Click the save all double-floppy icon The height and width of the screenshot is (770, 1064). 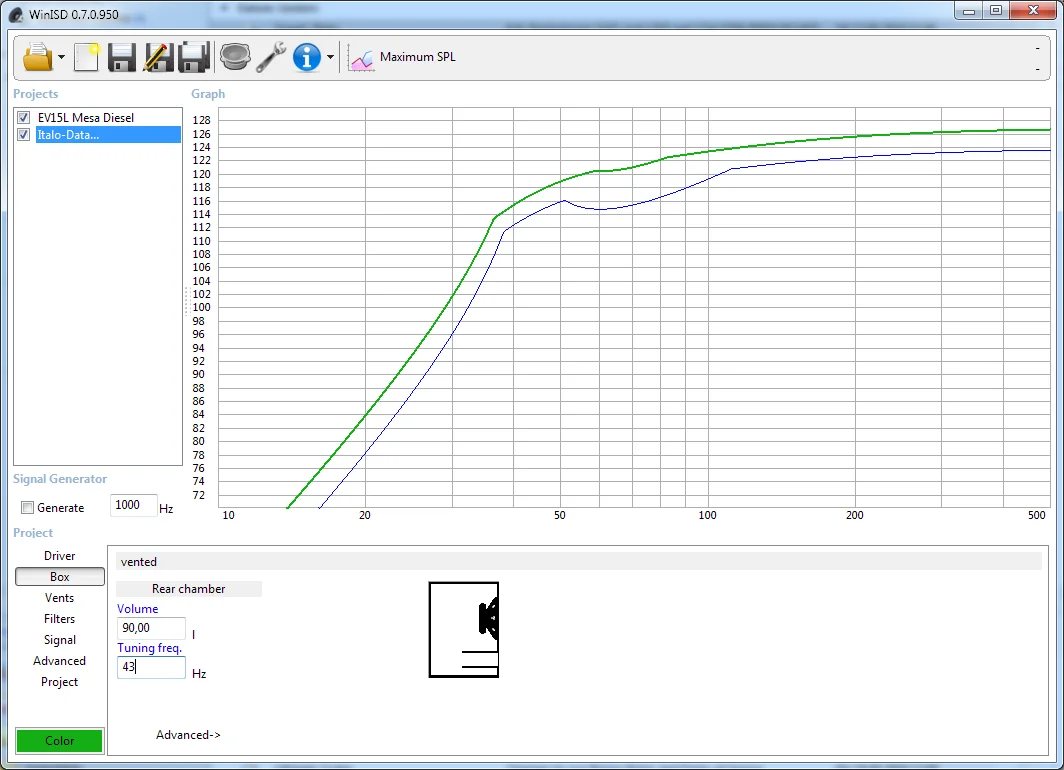tap(193, 57)
